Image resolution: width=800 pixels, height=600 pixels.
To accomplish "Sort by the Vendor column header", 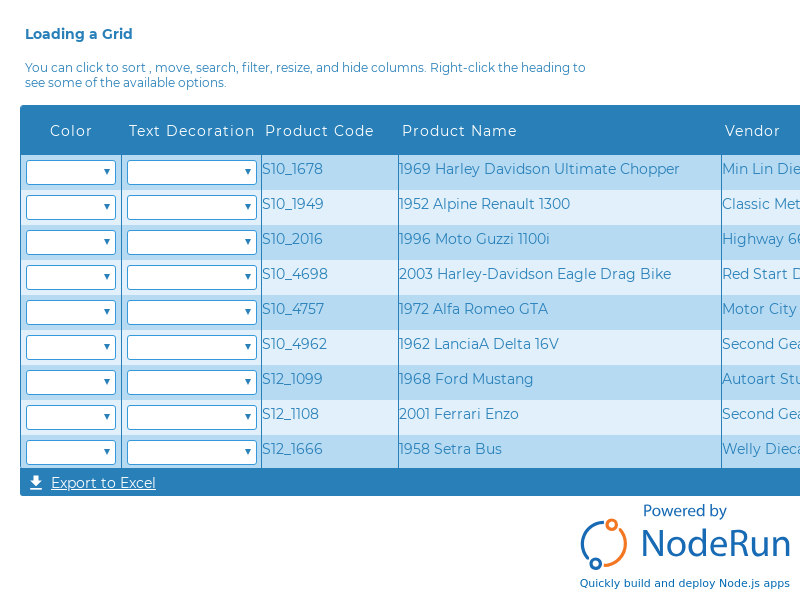I will click(x=752, y=131).
